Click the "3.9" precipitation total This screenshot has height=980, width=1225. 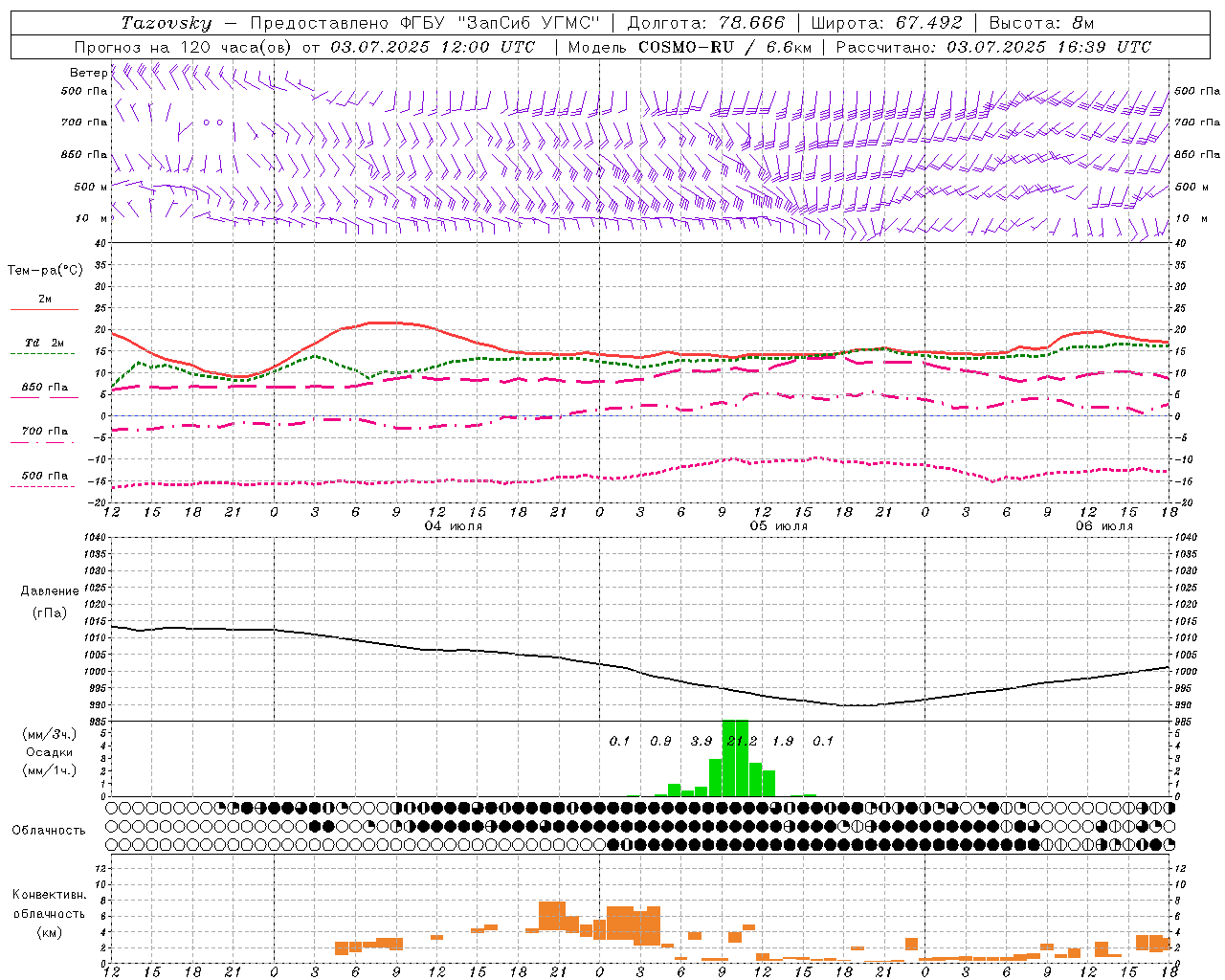(x=702, y=741)
